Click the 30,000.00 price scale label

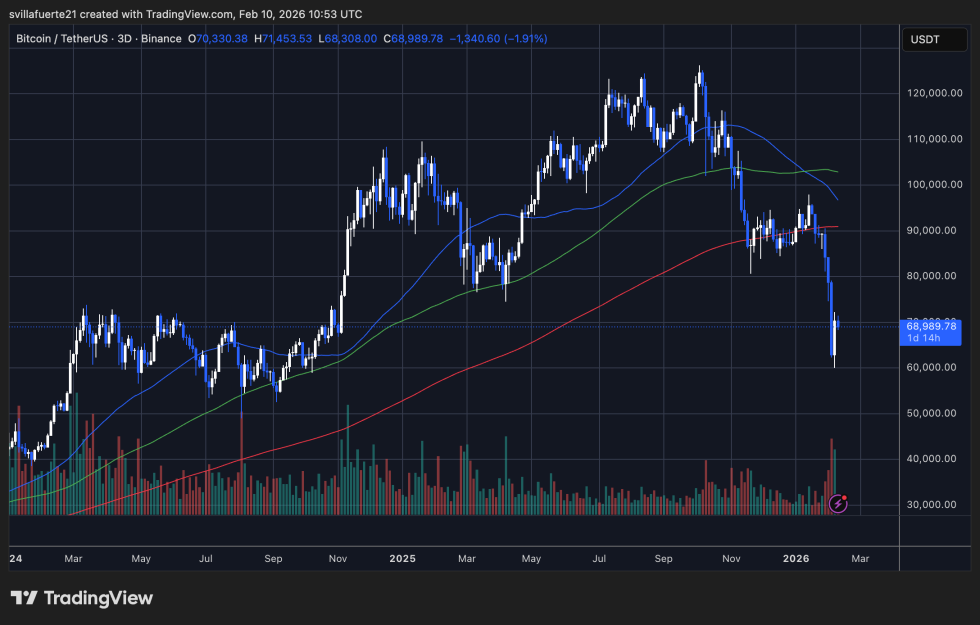coord(930,505)
